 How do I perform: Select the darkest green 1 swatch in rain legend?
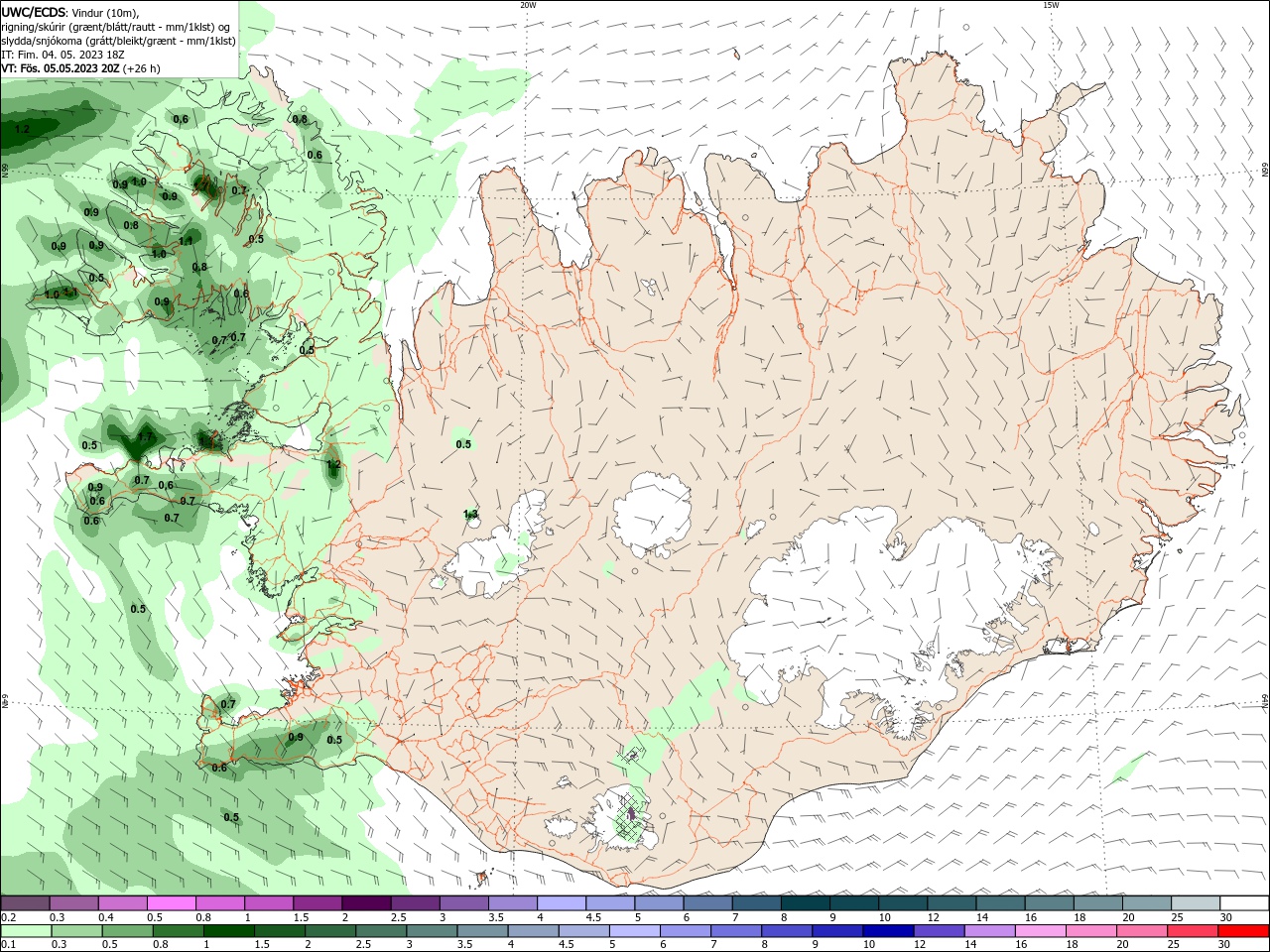(229, 931)
